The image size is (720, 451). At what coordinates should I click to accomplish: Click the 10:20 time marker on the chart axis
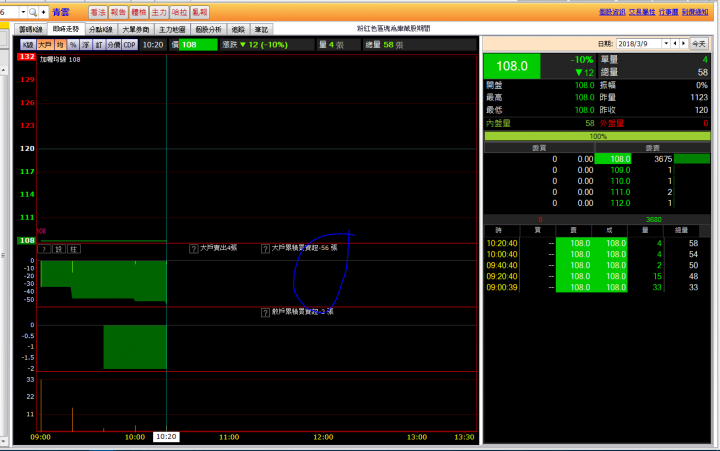point(166,437)
